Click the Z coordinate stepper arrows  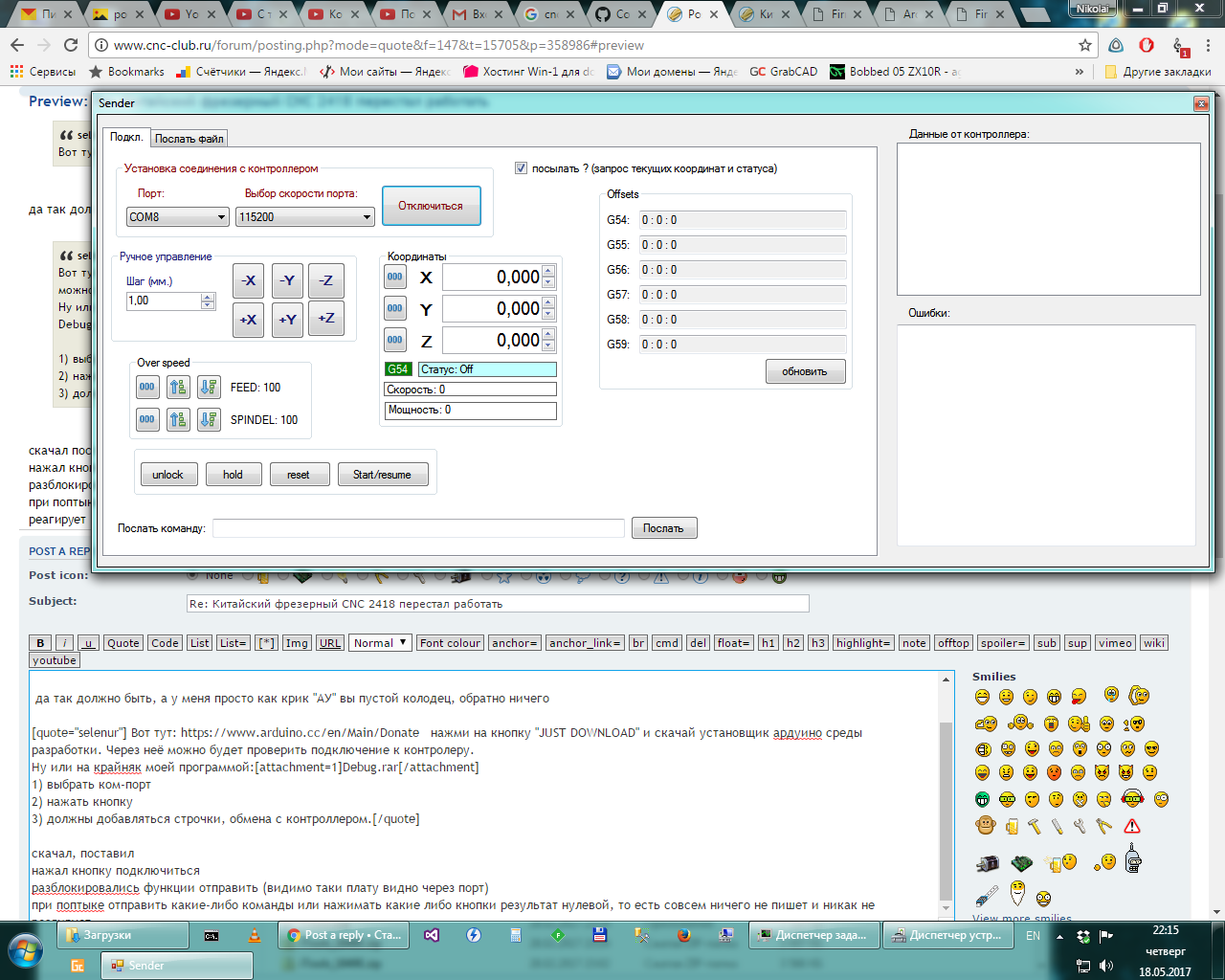coord(548,341)
